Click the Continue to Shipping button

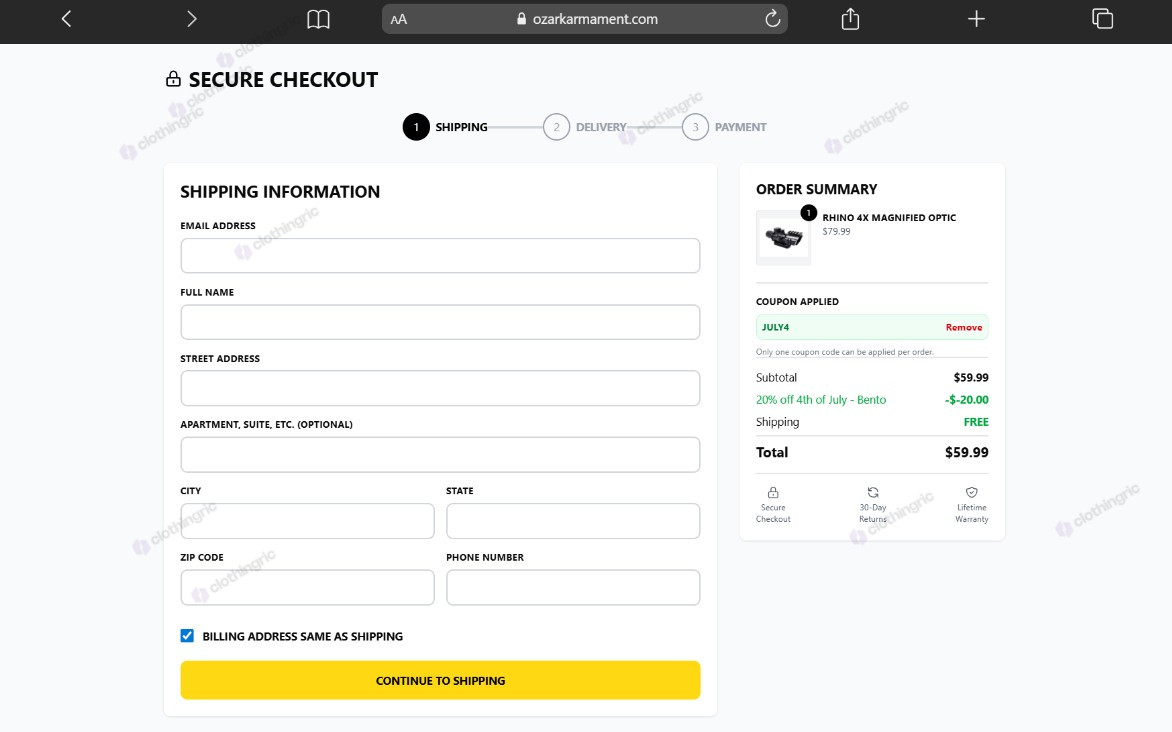[x=440, y=680]
